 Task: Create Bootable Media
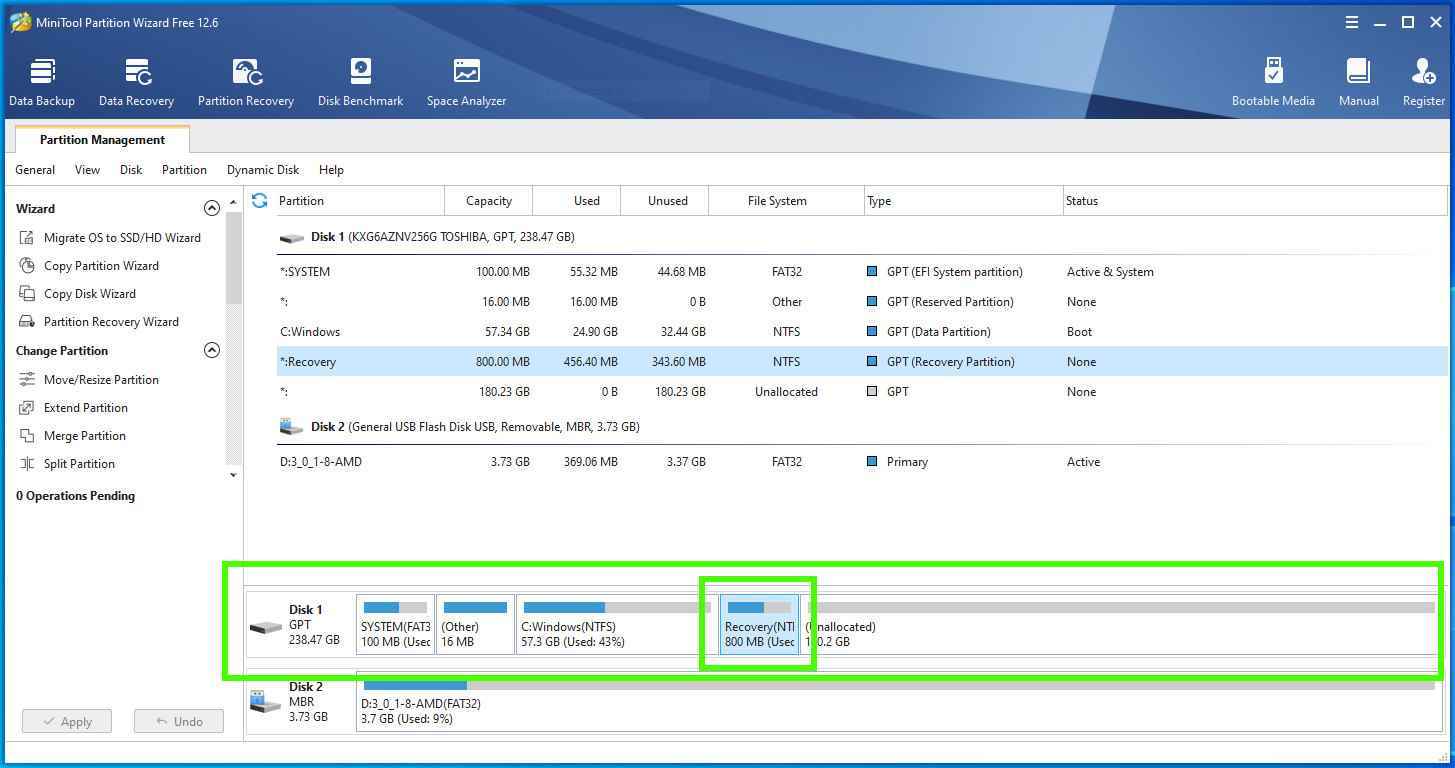click(x=1273, y=82)
